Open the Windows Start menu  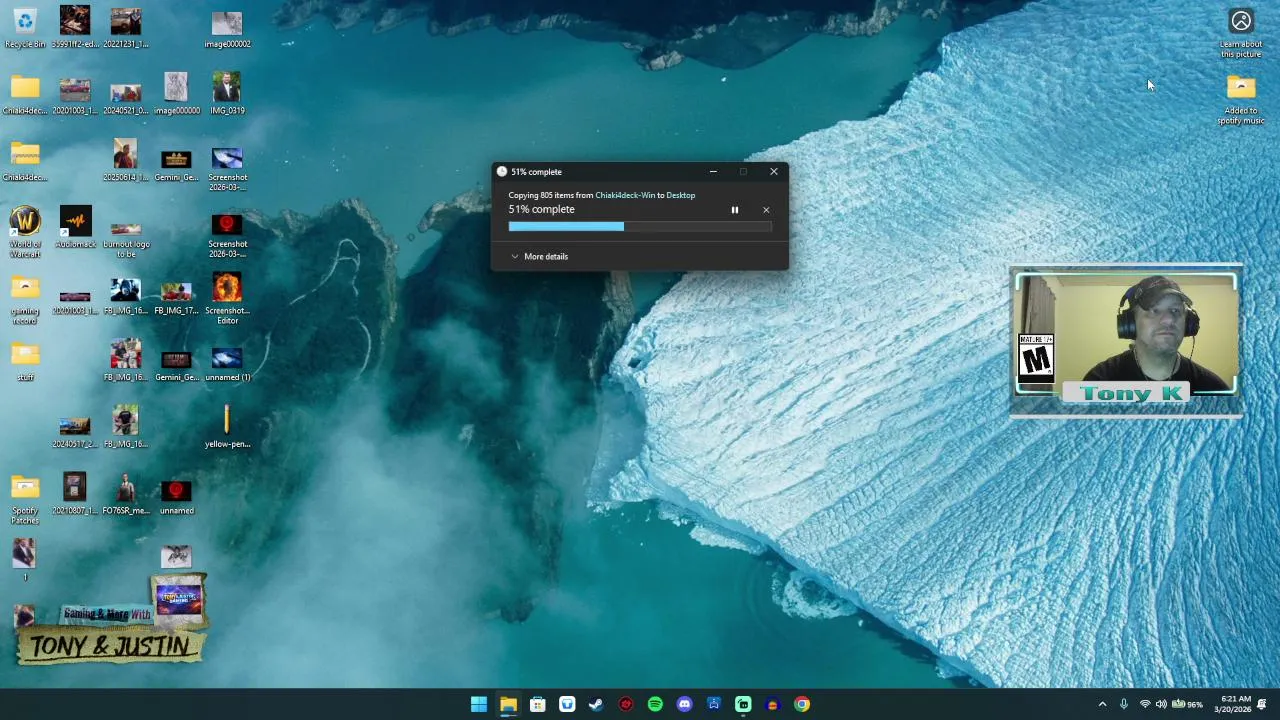point(479,704)
